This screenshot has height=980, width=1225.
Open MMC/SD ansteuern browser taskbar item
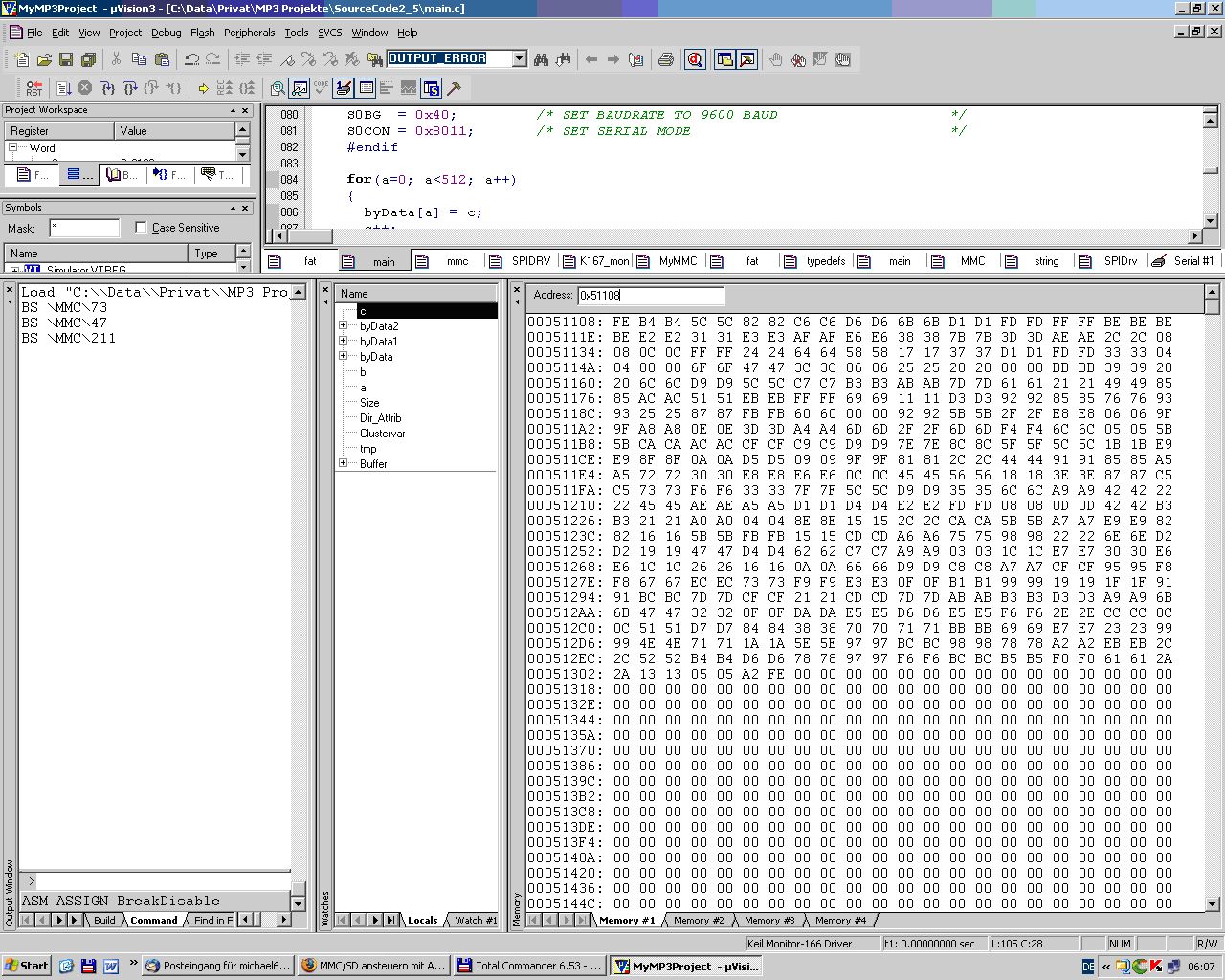tap(373, 966)
